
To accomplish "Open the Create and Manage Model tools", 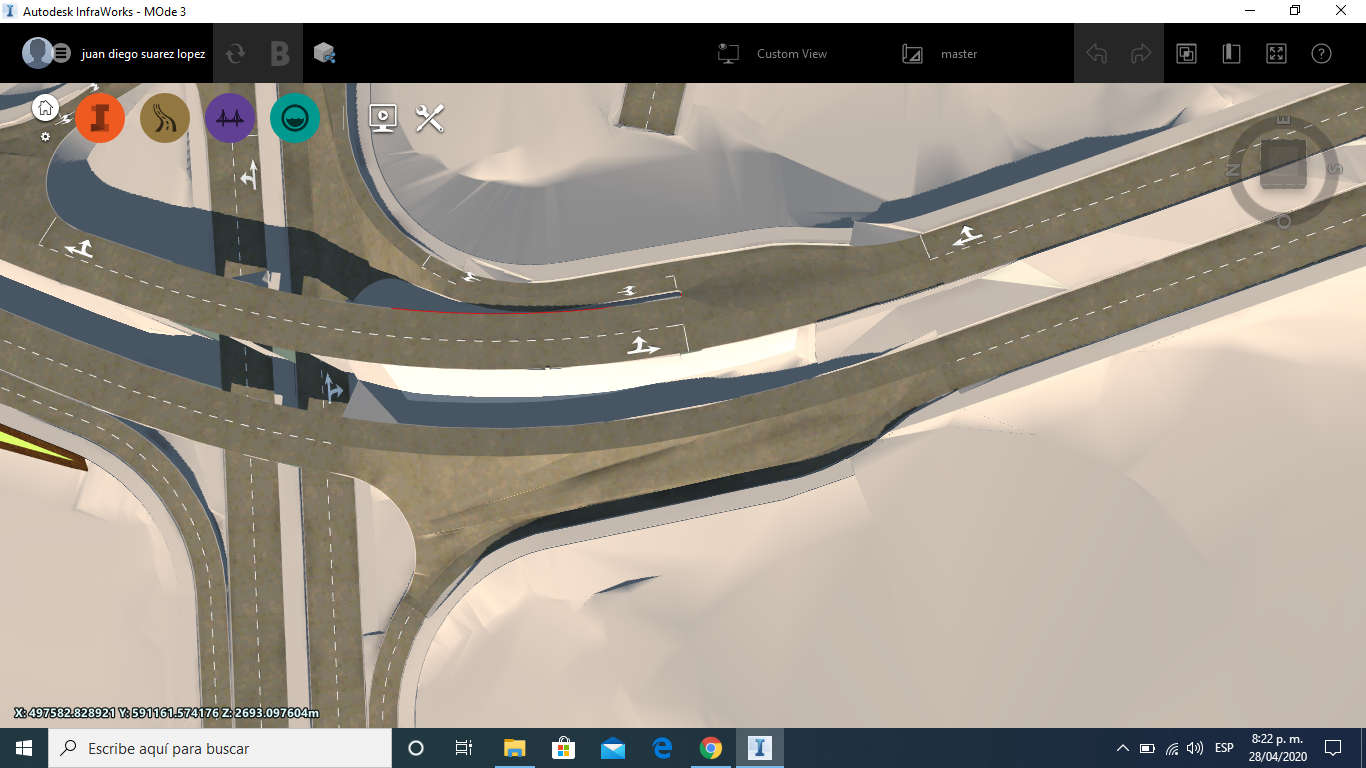I will pos(100,118).
